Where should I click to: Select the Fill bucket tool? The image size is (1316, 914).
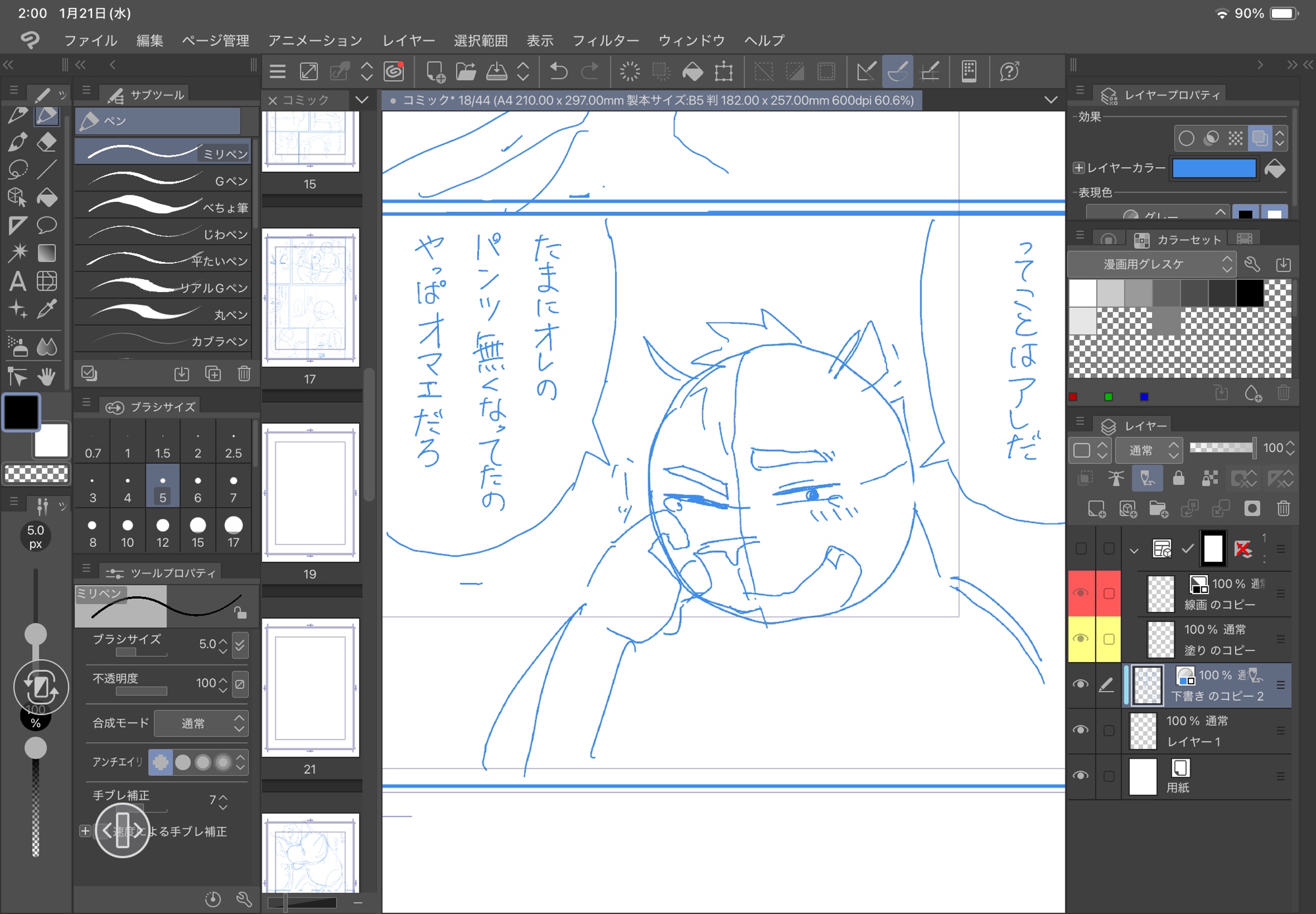[47, 197]
